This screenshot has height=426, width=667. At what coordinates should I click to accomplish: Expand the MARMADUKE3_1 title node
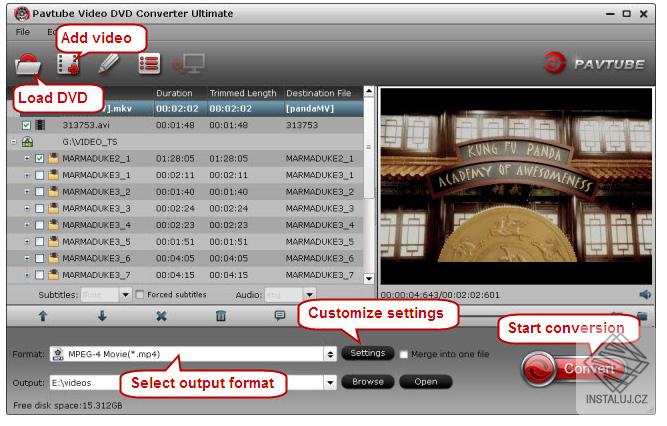(x=27, y=175)
